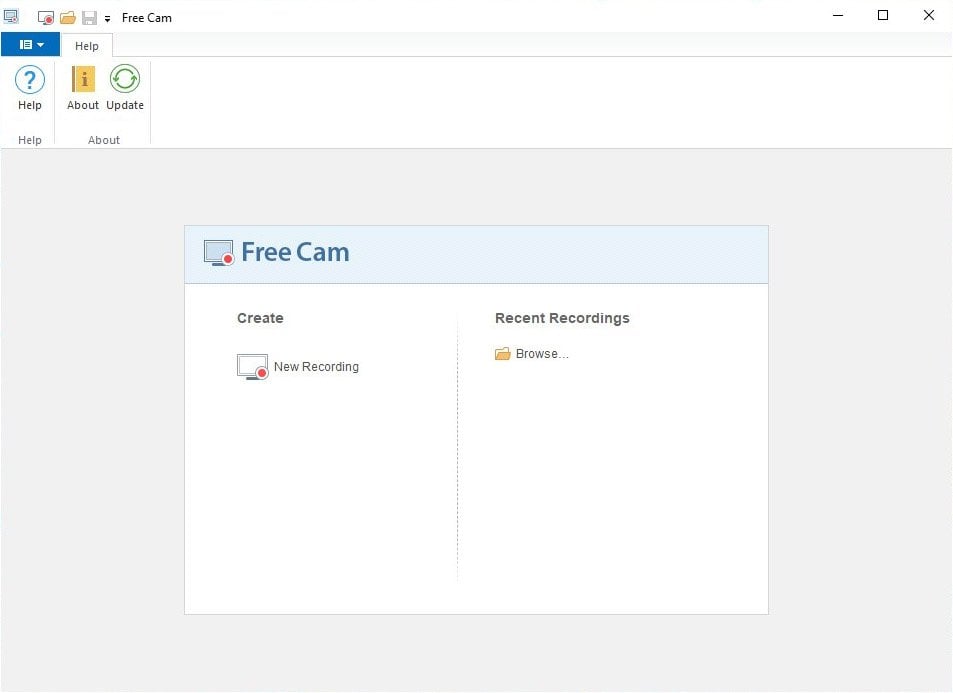Viewport: 953px width, 693px height.
Task: Maximize the Free Cam window
Action: 883,16
